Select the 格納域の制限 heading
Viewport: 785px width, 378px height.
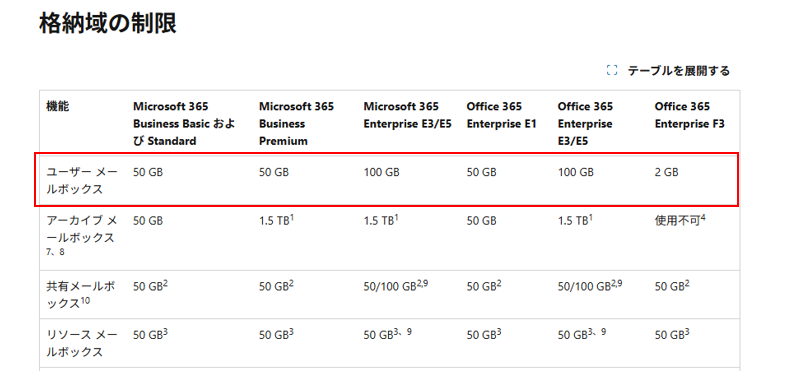tap(108, 24)
